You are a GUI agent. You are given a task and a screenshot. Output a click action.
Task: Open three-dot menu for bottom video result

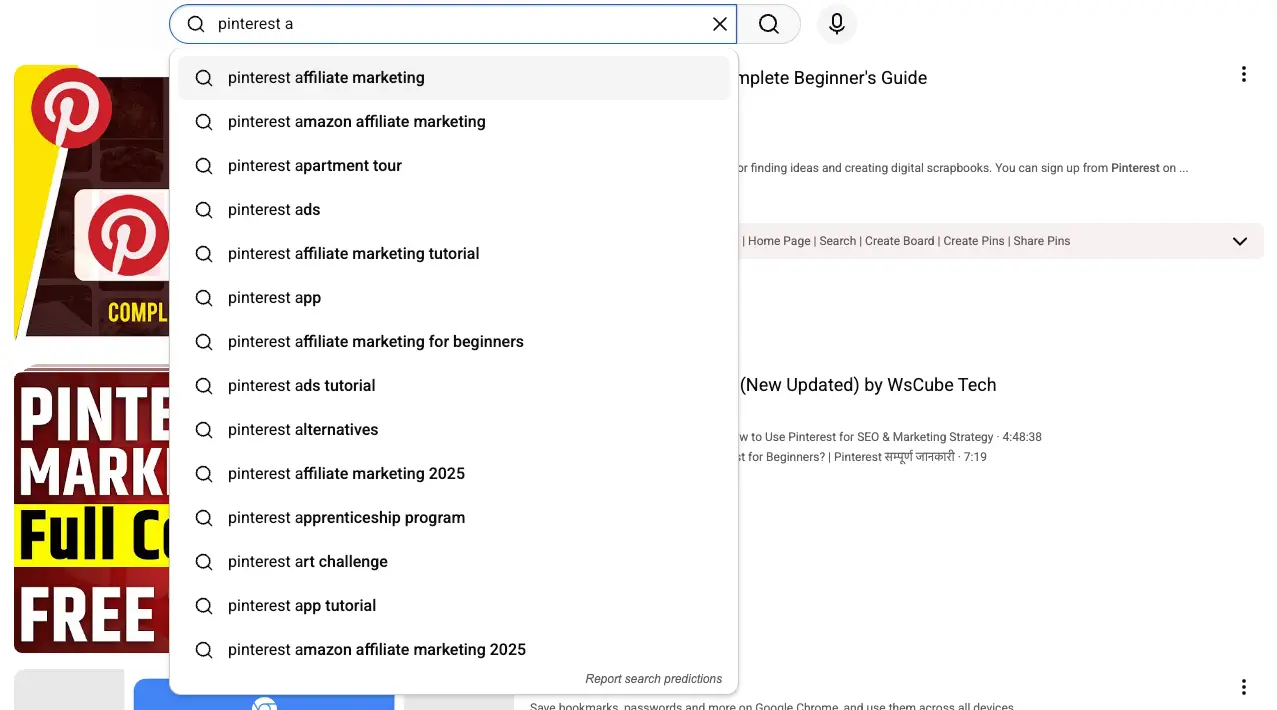point(1243,687)
